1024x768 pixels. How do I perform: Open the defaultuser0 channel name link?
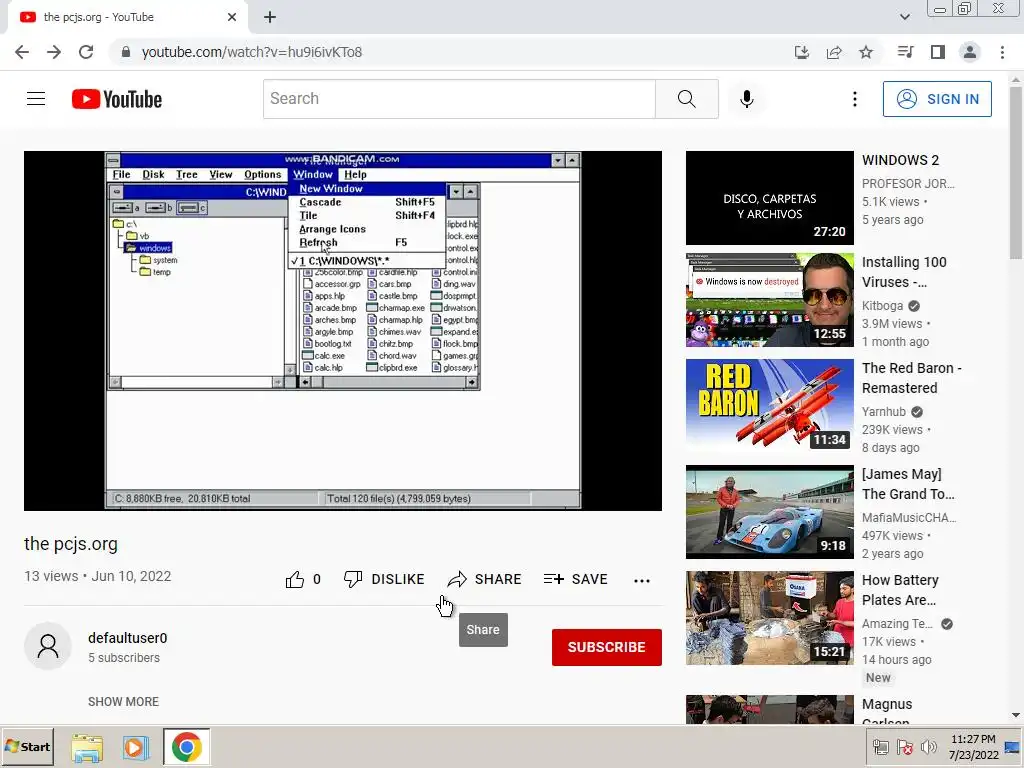pyautogui.click(x=127, y=638)
